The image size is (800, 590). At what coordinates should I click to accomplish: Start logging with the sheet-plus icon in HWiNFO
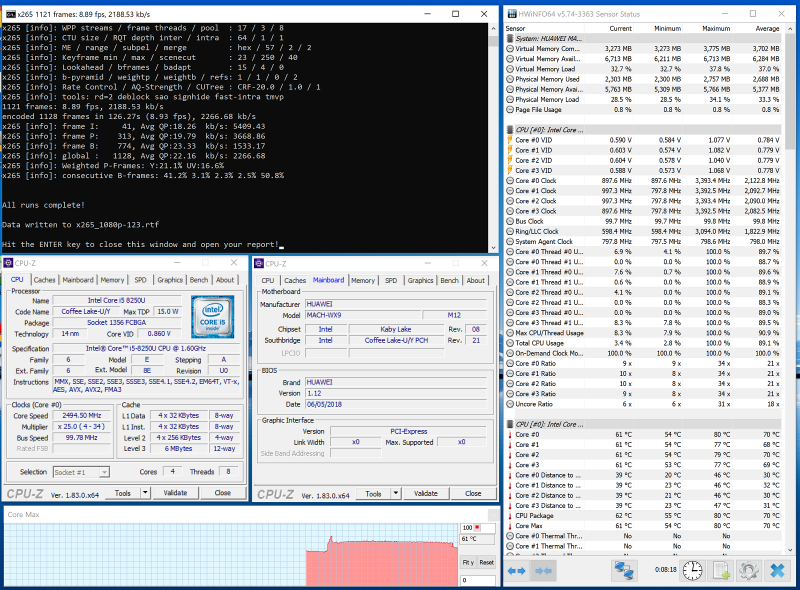coord(721,571)
